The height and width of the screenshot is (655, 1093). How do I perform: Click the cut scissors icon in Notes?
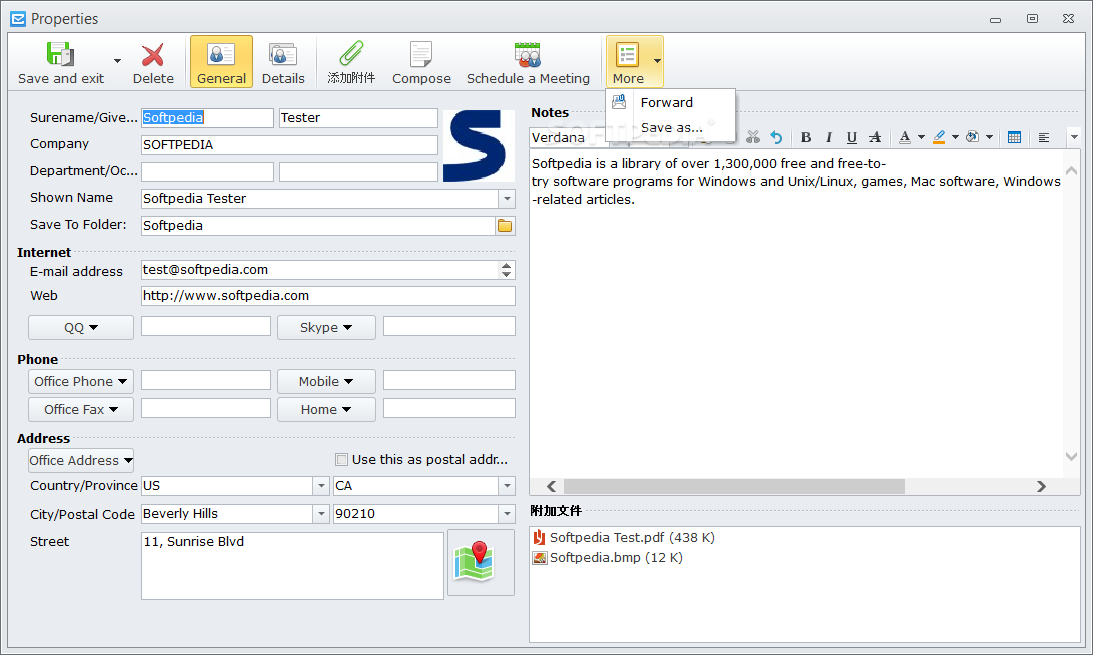(752, 137)
